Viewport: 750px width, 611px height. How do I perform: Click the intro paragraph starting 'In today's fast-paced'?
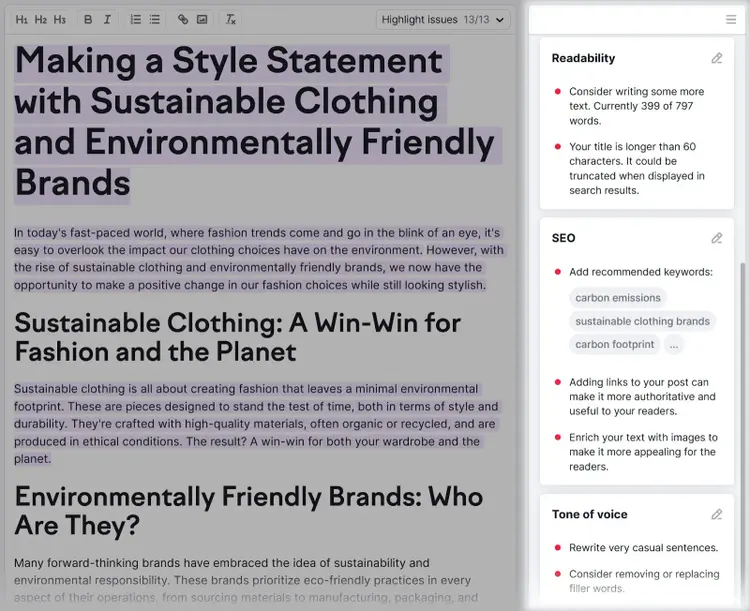(259, 259)
